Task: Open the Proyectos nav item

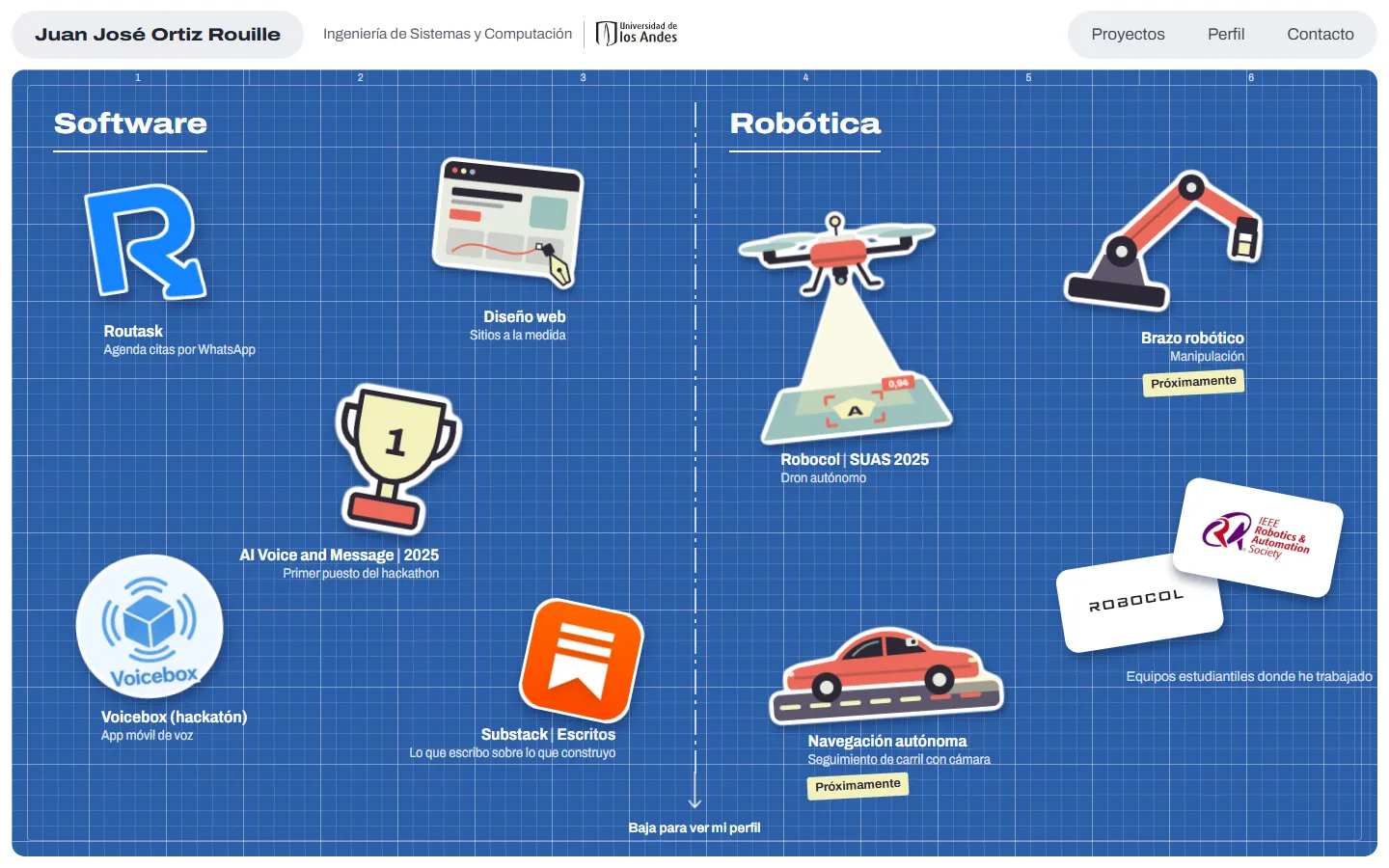Action: tap(1128, 35)
